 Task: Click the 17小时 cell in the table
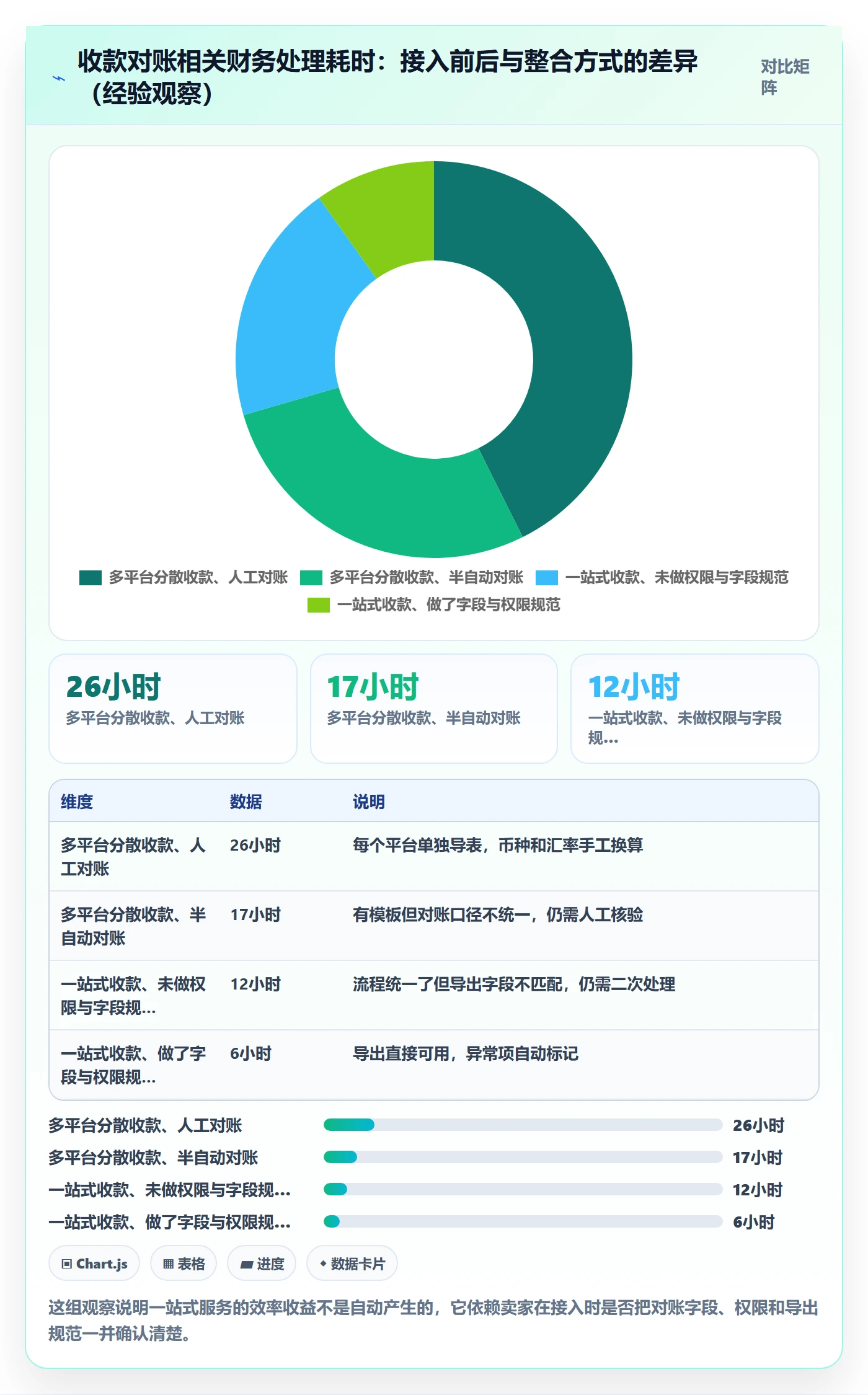[x=255, y=914]
